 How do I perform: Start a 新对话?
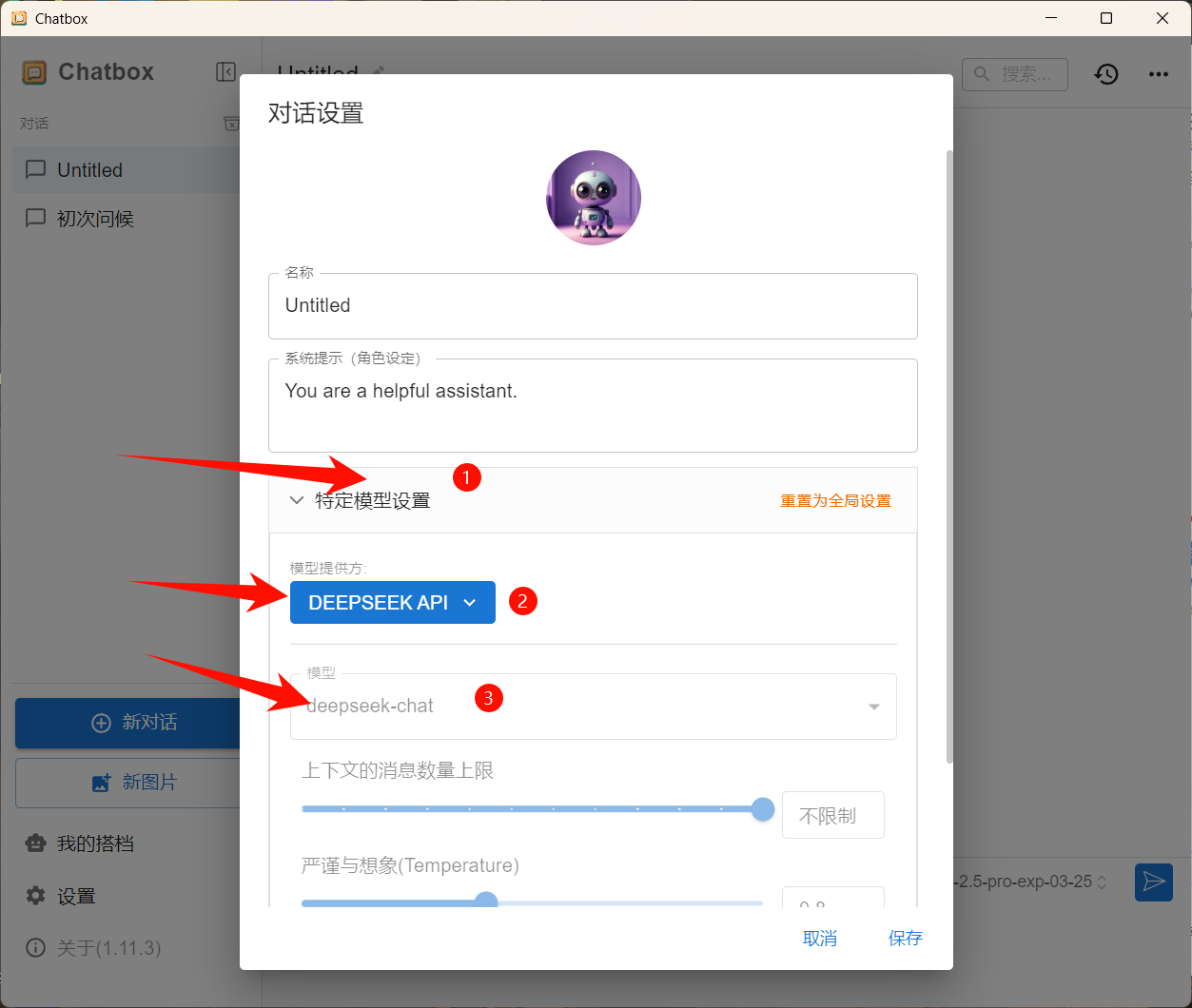[x=127, y=723]
